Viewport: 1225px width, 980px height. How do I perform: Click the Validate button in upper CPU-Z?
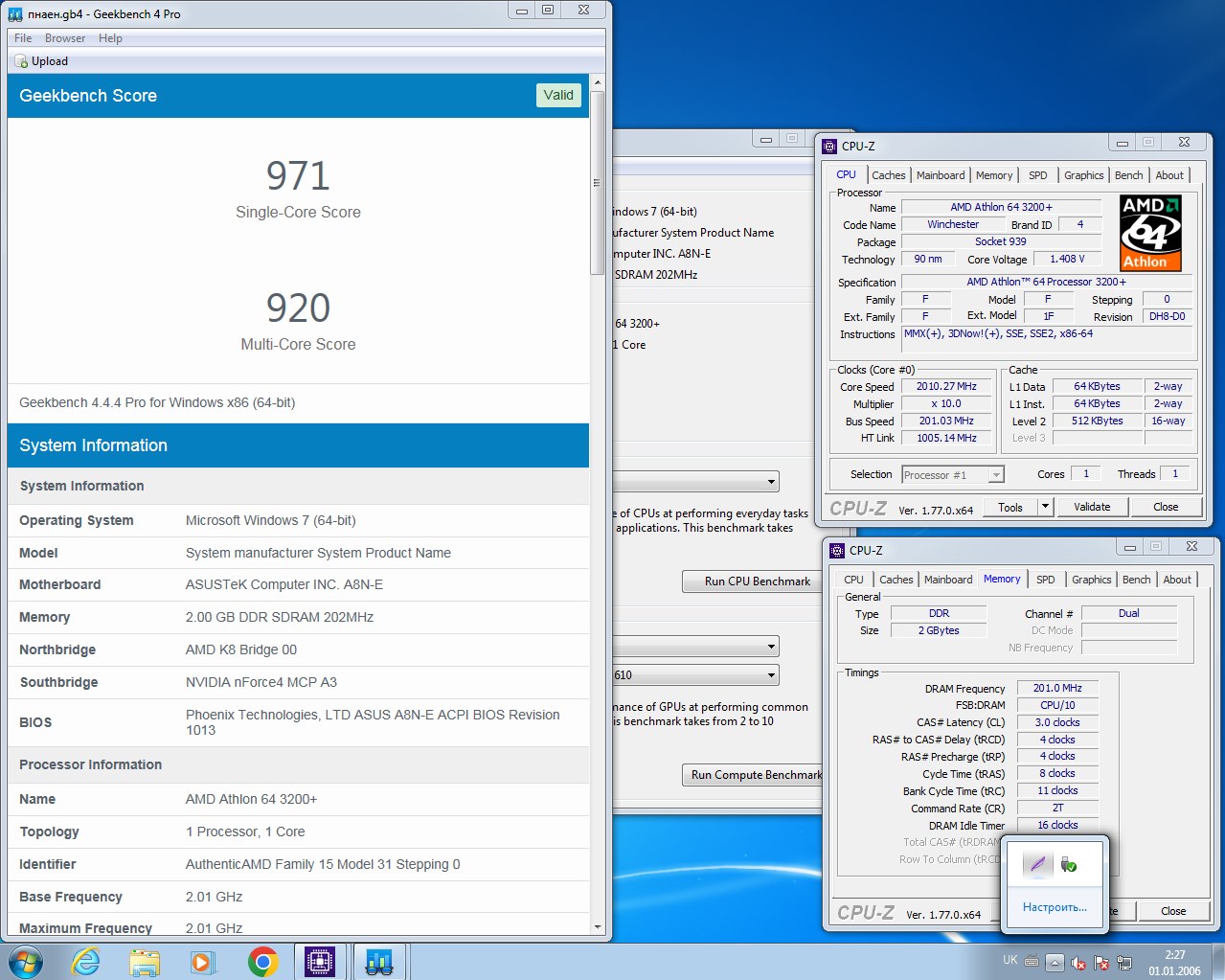(x=1092, y=507)
